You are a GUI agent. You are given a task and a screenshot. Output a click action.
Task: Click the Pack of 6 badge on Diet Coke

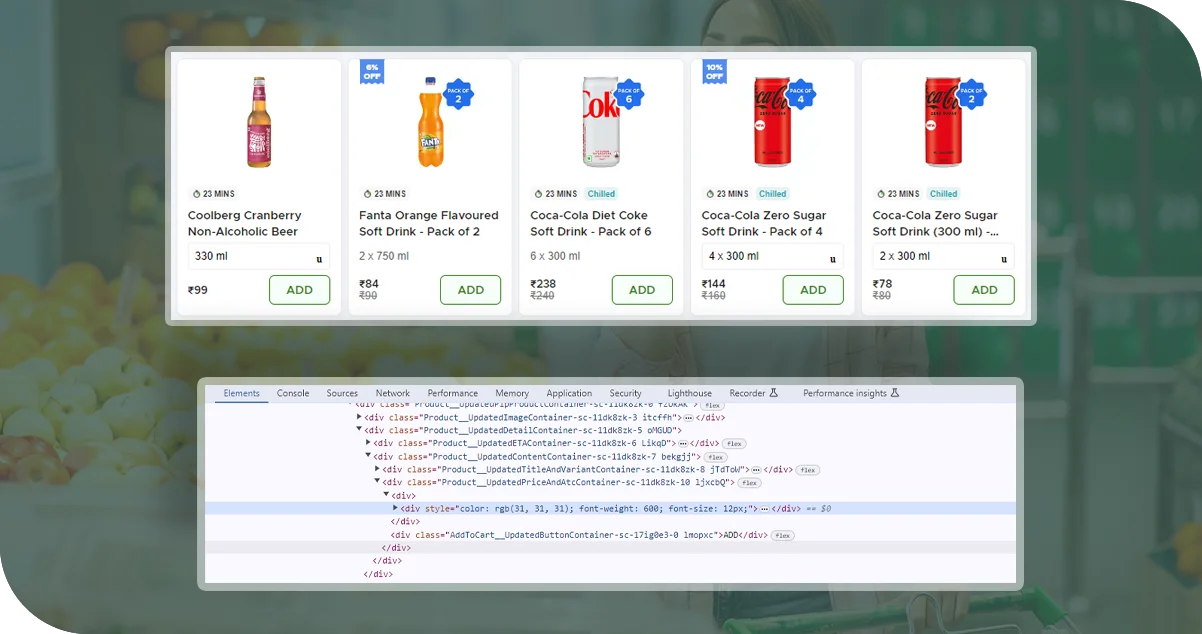629,94
